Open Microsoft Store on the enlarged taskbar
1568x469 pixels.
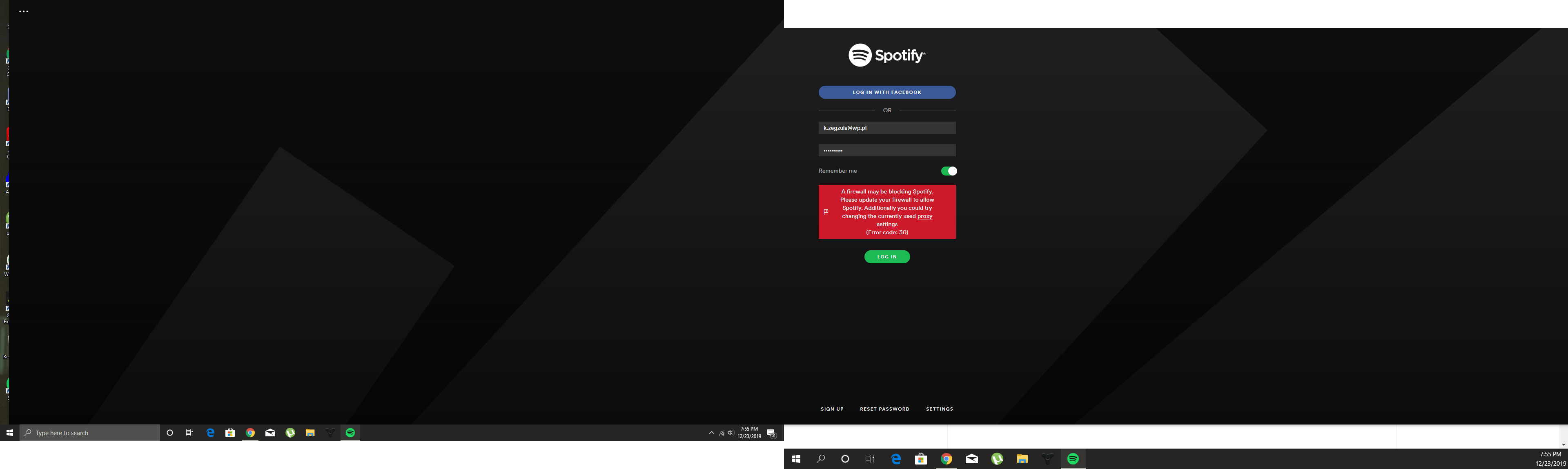coord(921,459)
